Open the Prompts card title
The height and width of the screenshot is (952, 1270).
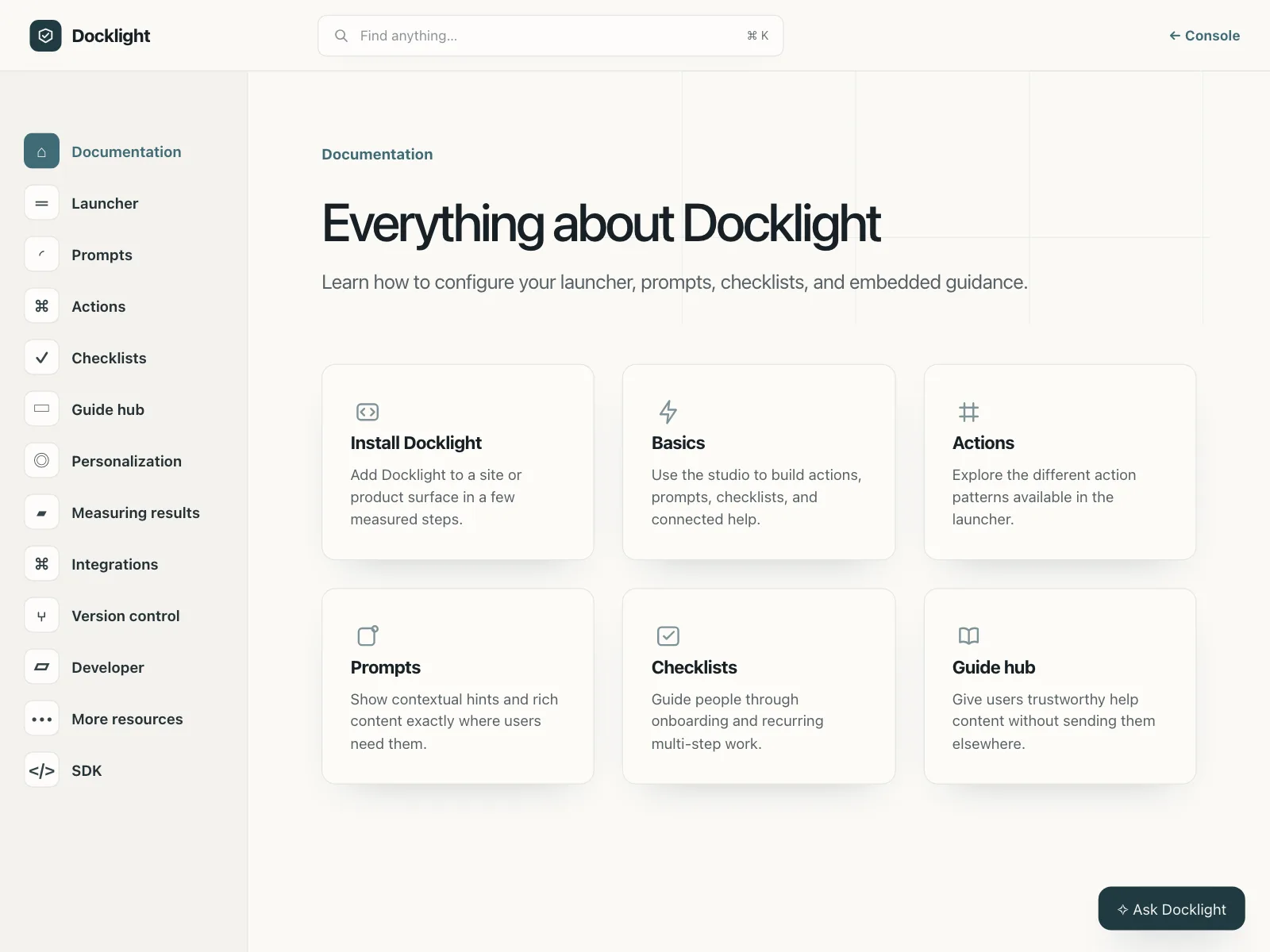tap(385, 667)
